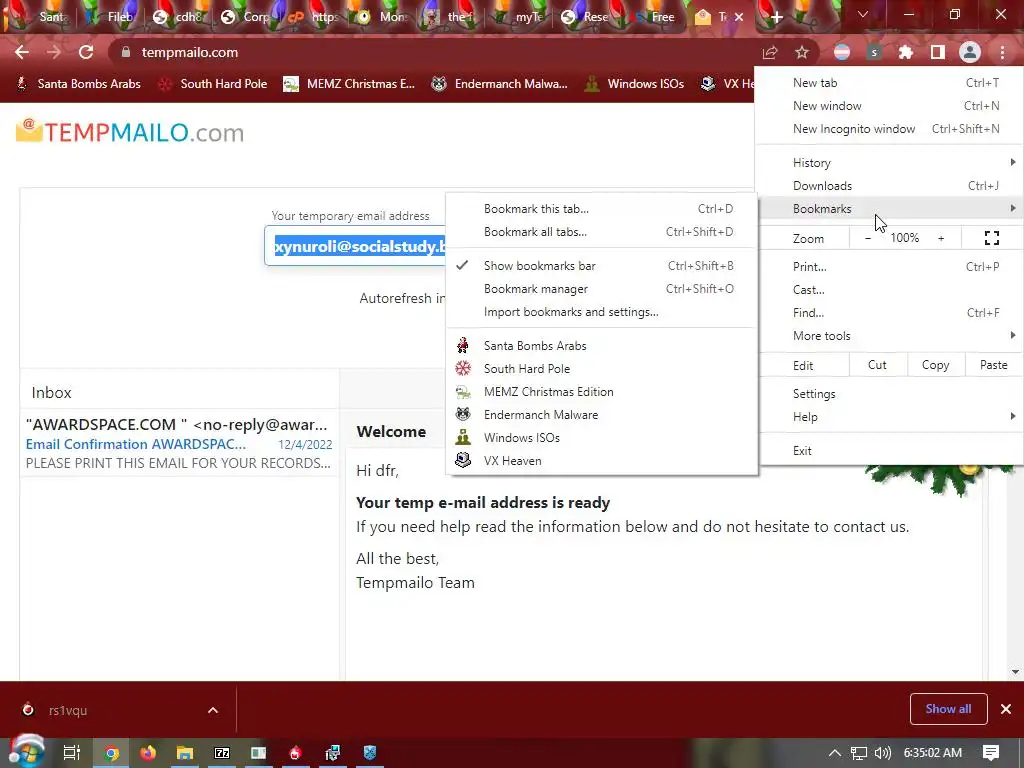Open the Chrome profile avatar
Viewport: 1024px width, 768px height.
(x=970, y=52)
